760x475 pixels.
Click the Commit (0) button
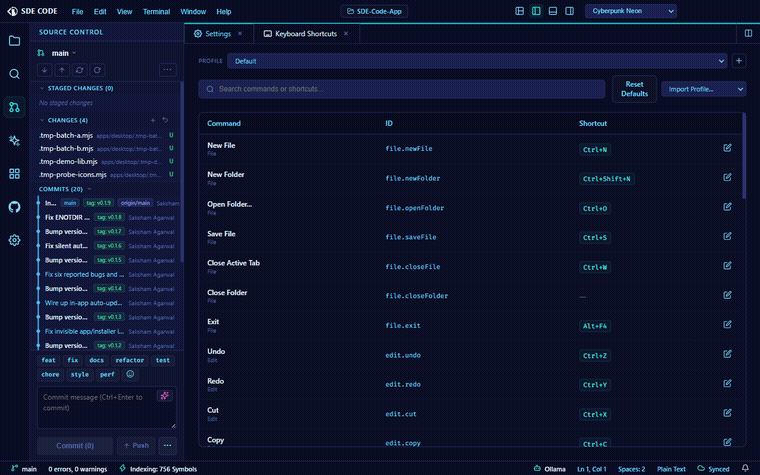click(x=75, y=445)
